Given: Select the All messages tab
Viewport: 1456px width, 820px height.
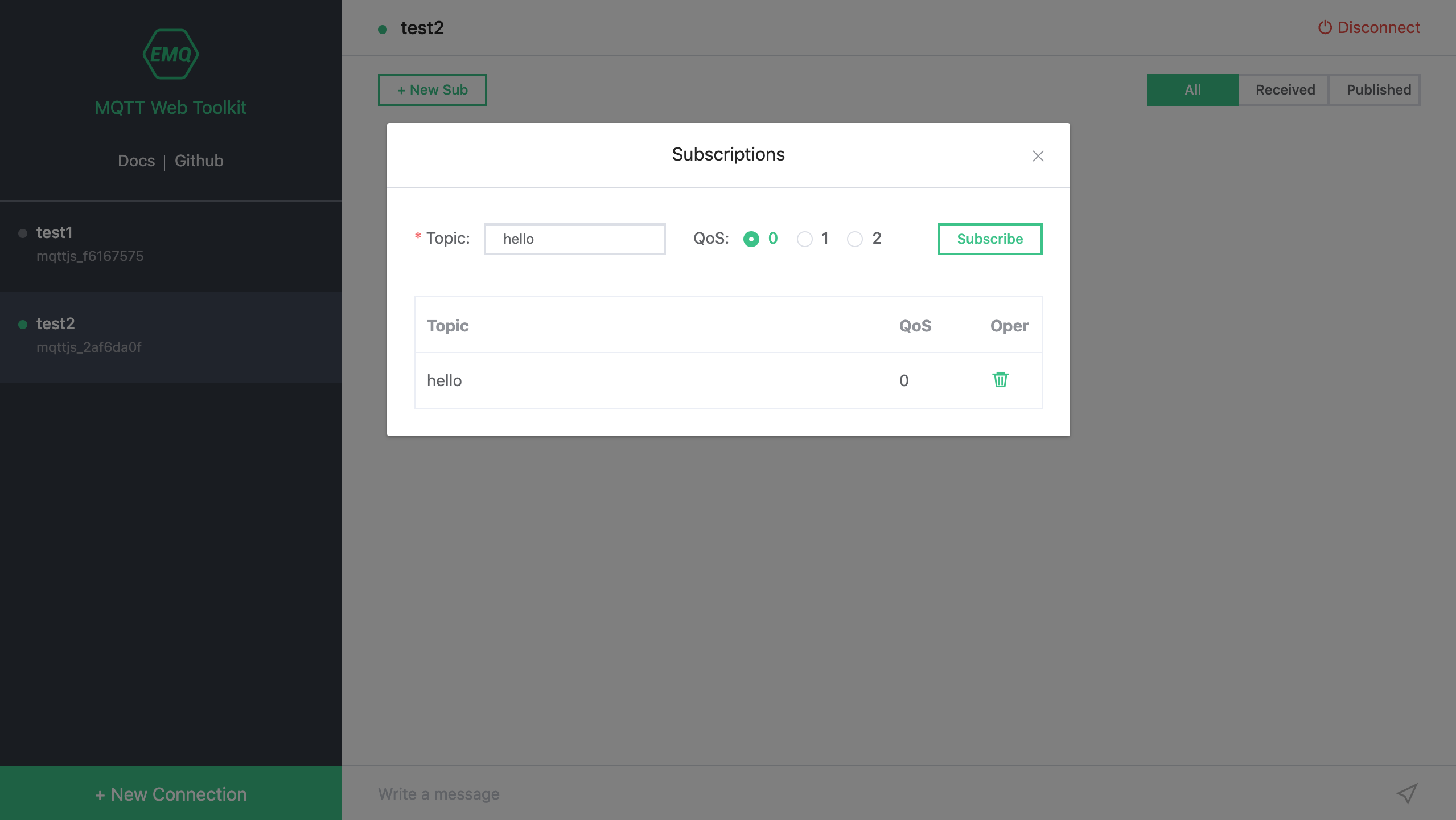Looking at the screenshot, I should tap(1192, 89).
